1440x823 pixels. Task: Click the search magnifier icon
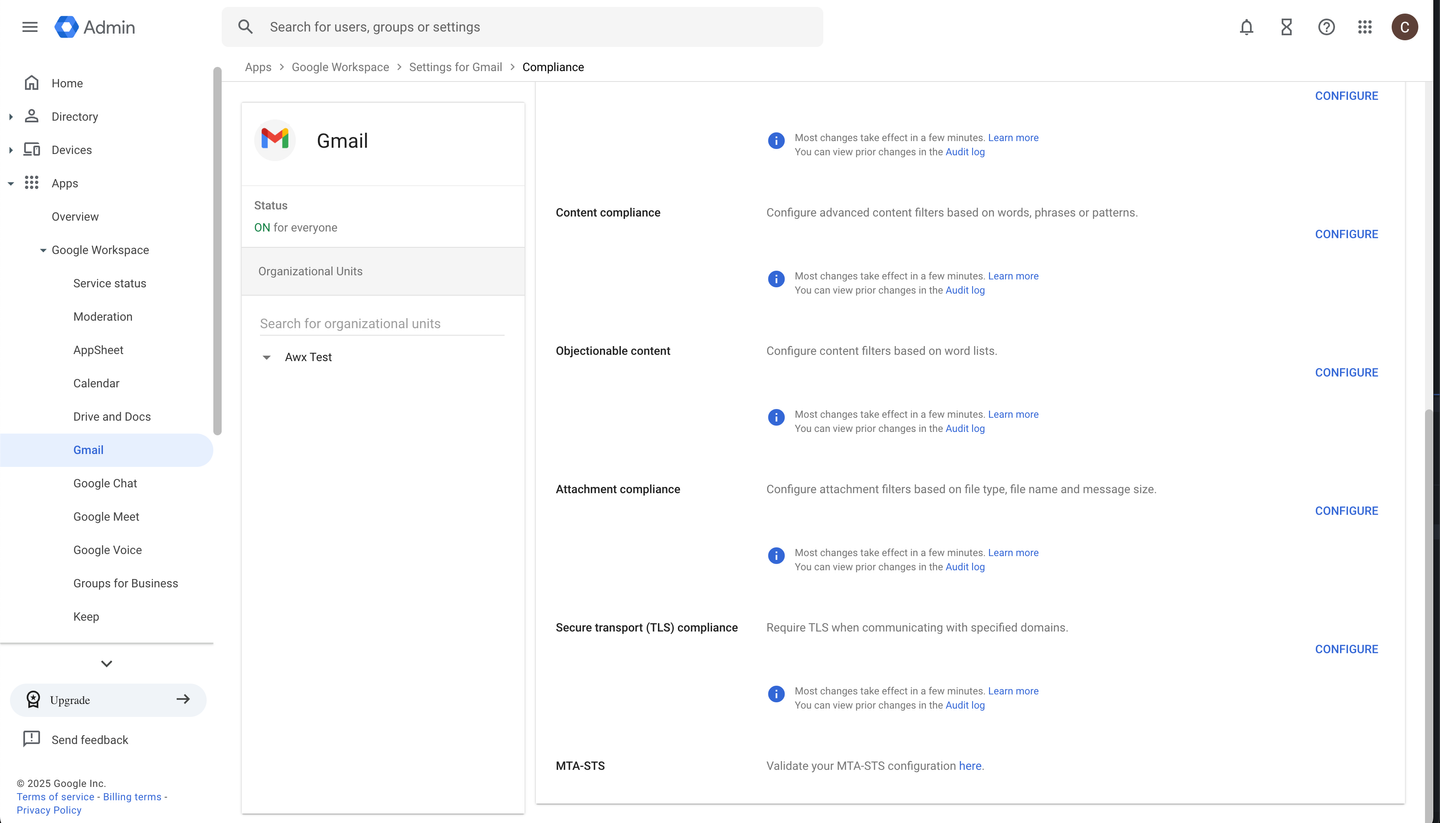(246, 27)
